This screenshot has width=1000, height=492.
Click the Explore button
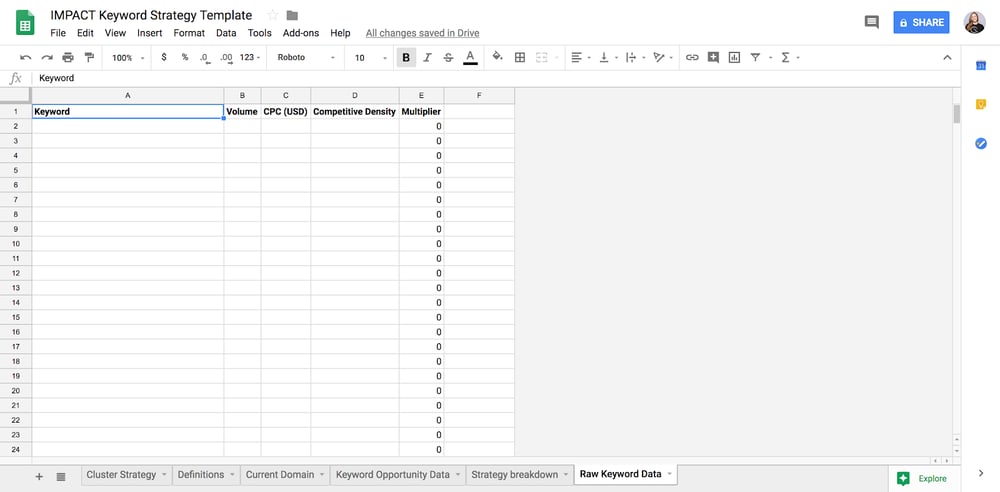922,479
